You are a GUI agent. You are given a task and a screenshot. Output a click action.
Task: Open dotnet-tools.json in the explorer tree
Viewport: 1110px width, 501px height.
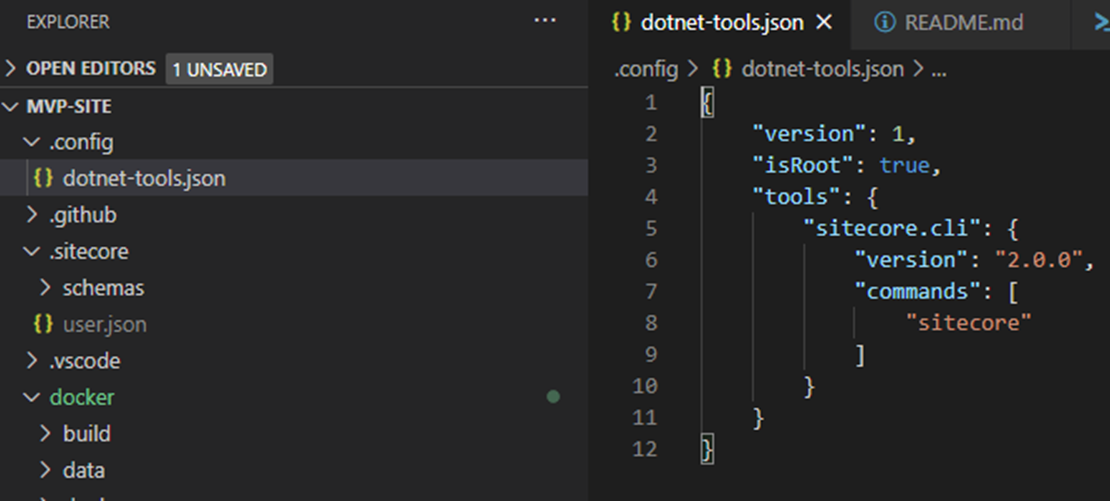pos(144,178)
